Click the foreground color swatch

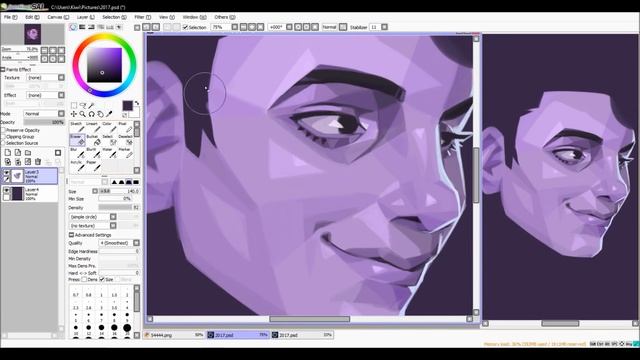click(127, 106)
